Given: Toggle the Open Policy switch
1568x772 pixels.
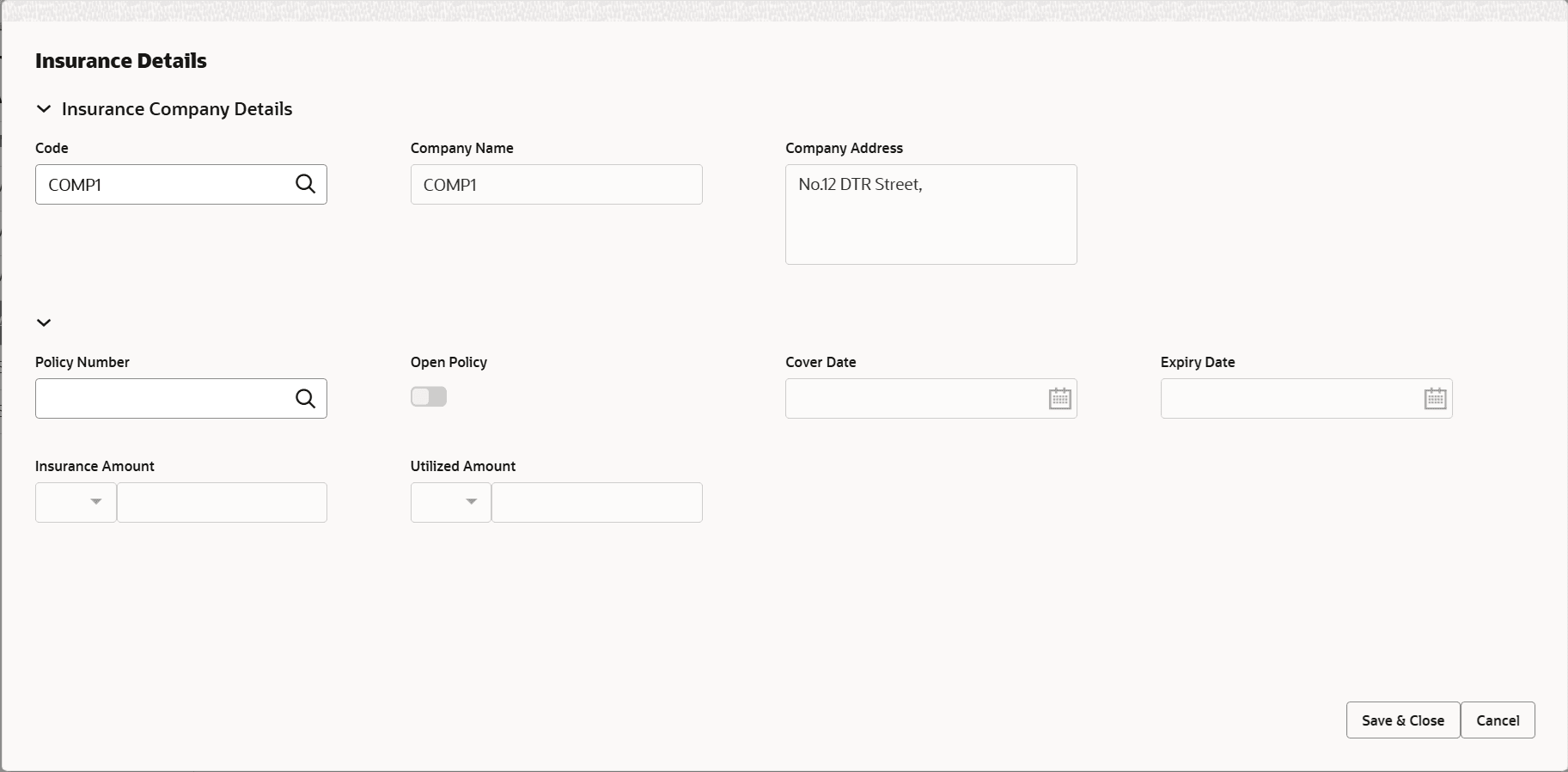Looking at the screenshot, I should tap(429, 396).
